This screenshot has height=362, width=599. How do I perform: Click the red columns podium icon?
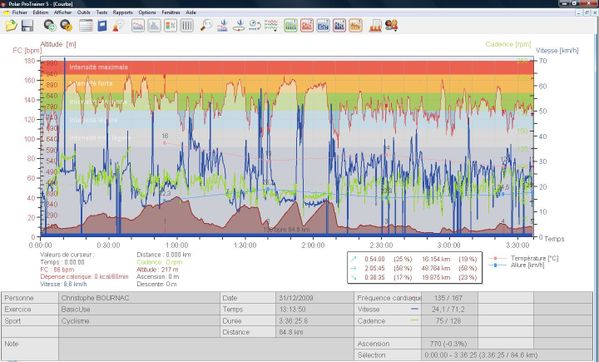click(375, 26)
